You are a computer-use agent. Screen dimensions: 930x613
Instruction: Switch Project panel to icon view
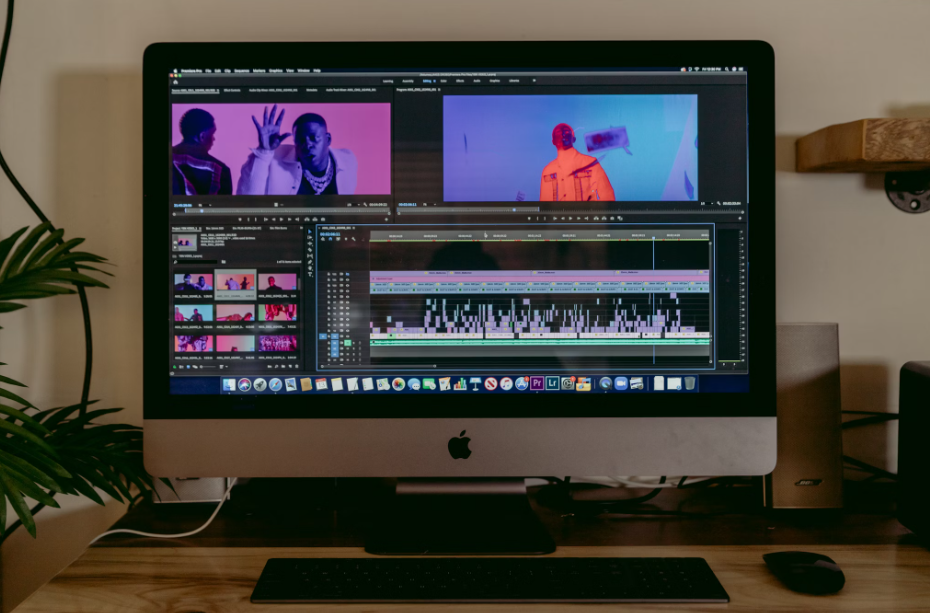coord(188,367)
